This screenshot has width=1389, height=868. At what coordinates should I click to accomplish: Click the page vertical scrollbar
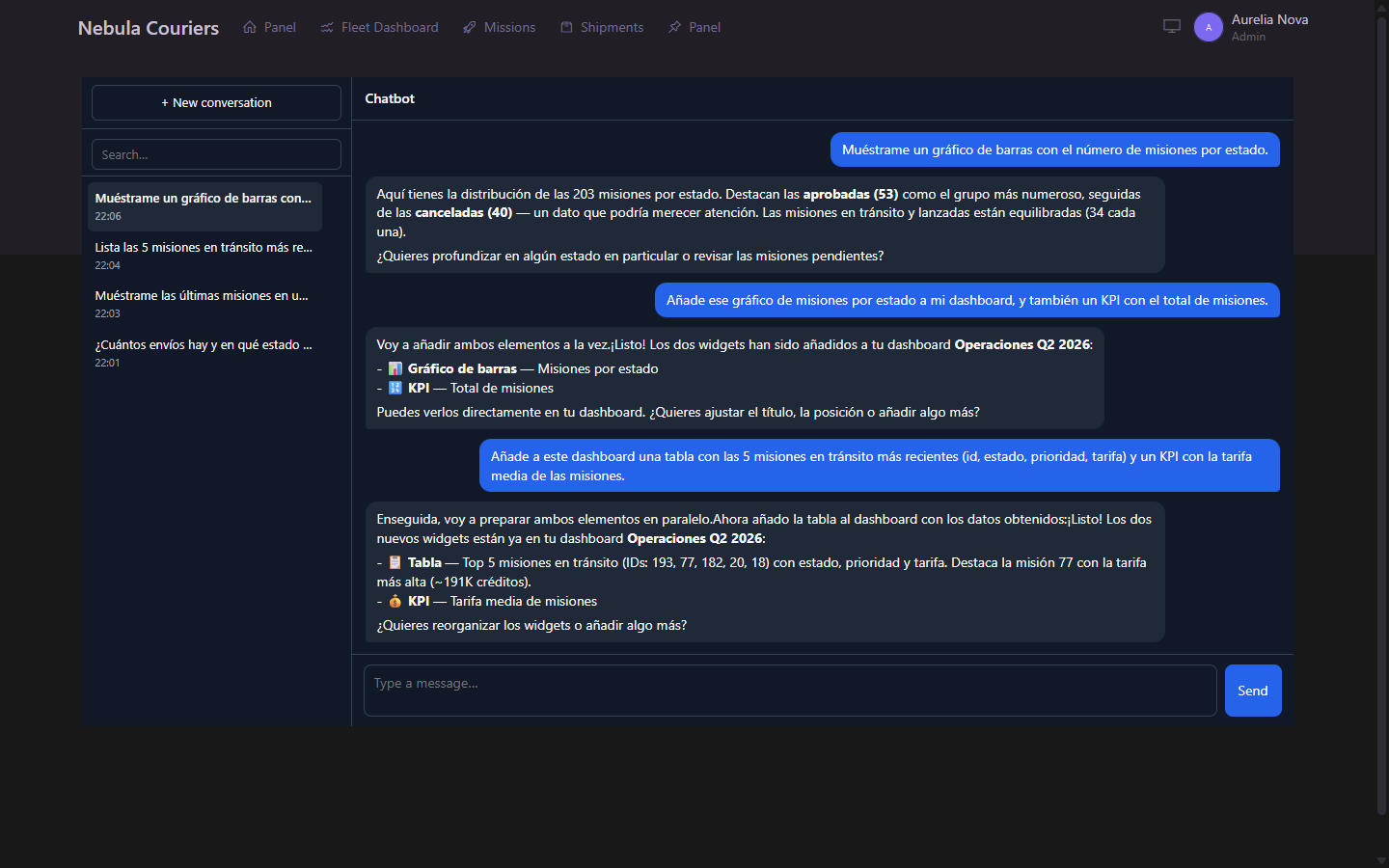click(x=1381, y=415)
